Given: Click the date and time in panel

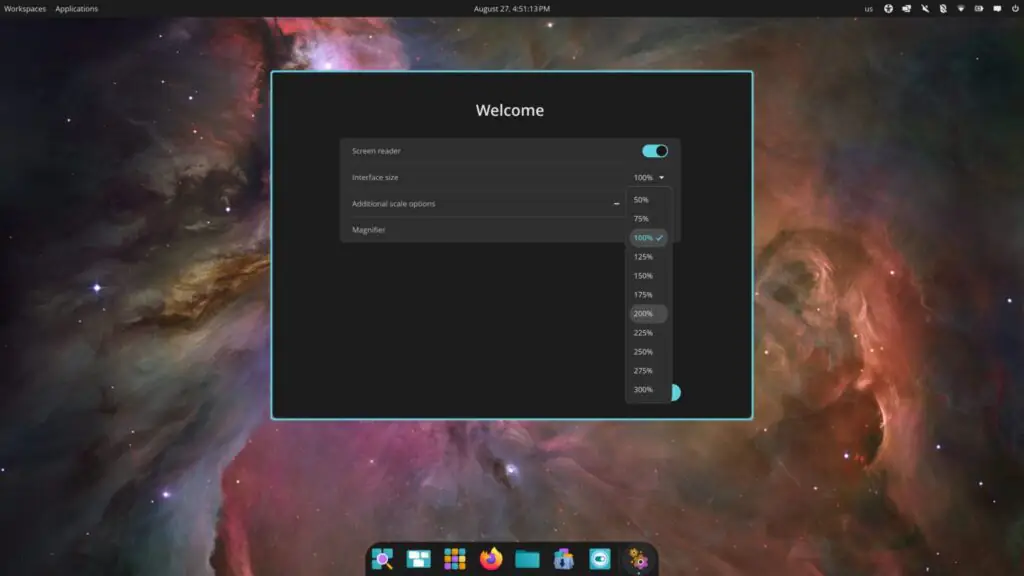Looking at the screenshot, I should coord(512,9).
